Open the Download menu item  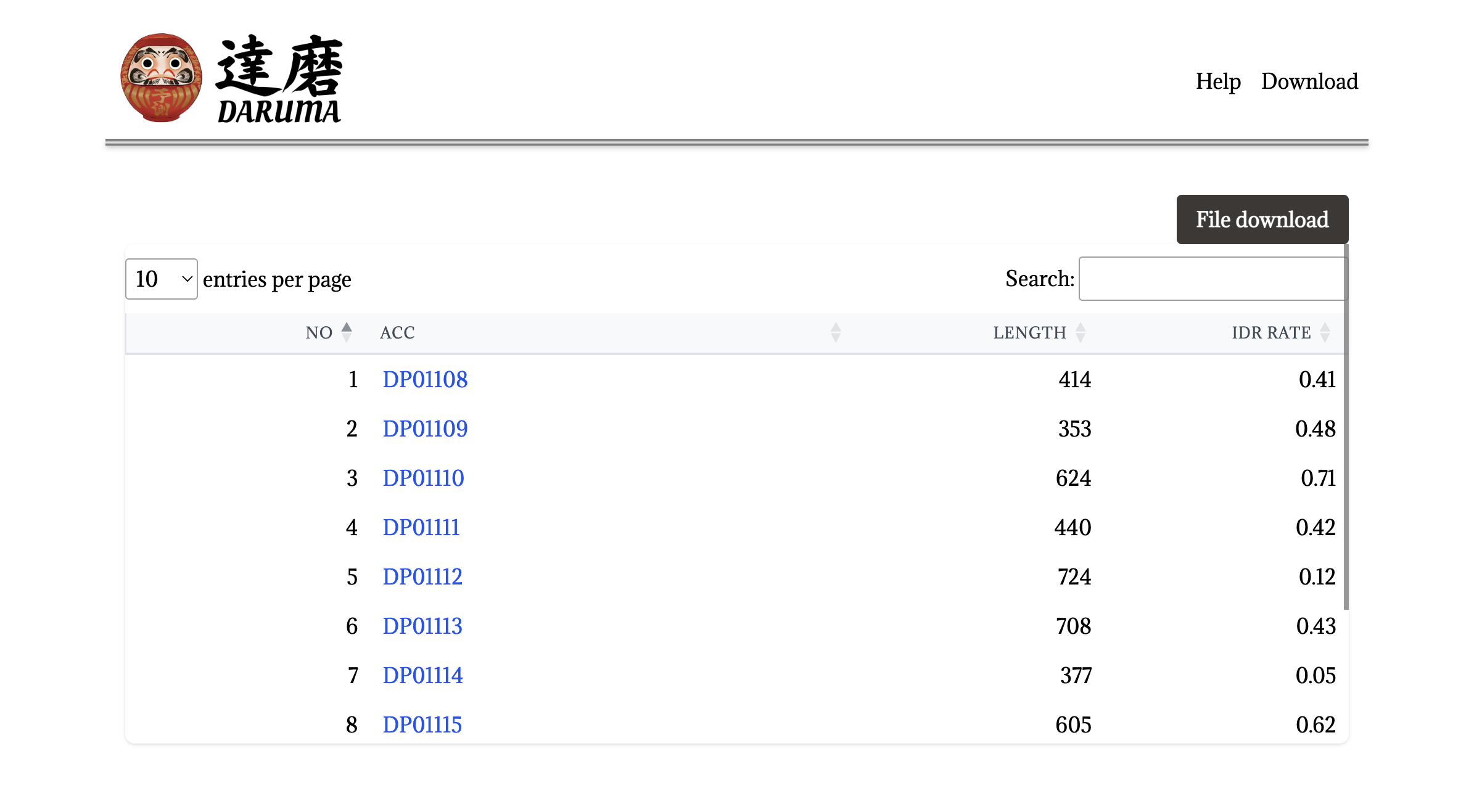pyautogui.click(x=1309, y=81)
